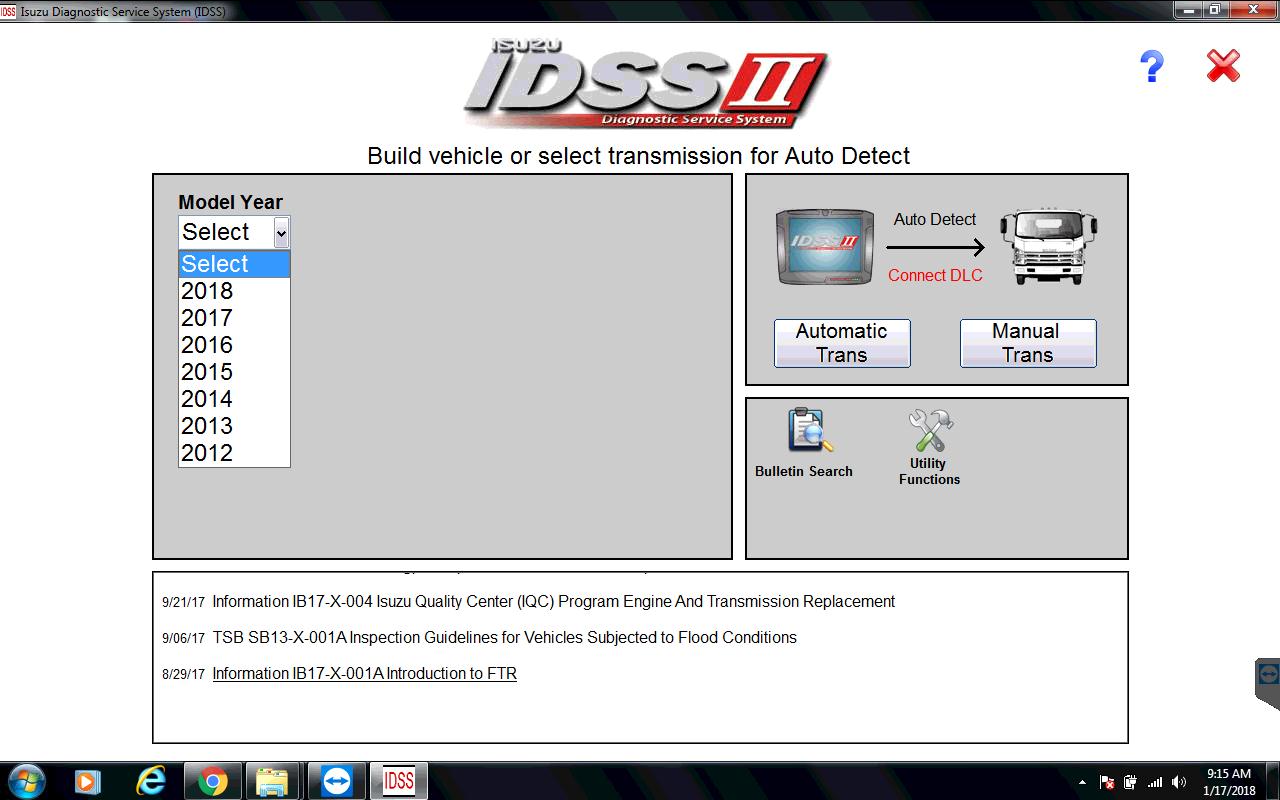Open Internet Explorer from taskbar
This screenshot has height=800, width=1280.
point(151,781)
